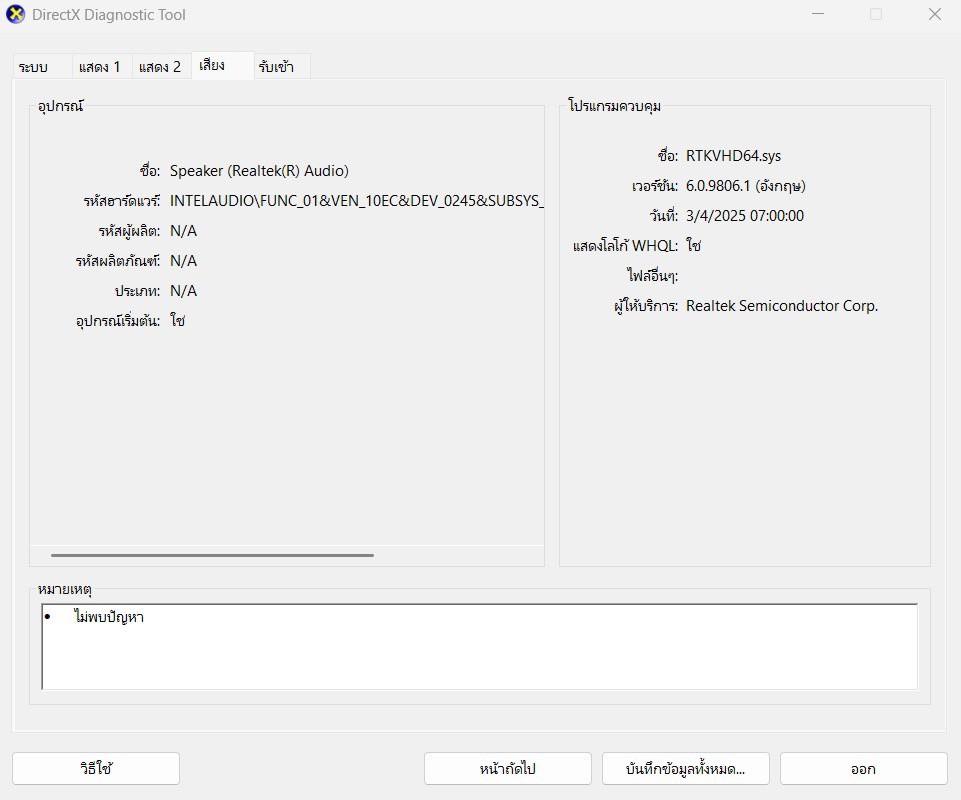Viewport: 961px width, 800px height.
Task: Click the DirectX Diagnostic Tool logo icon
Action: pos(13,14)
